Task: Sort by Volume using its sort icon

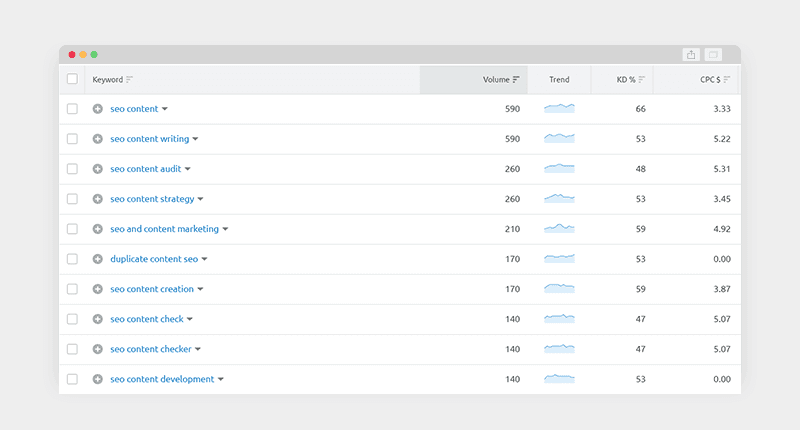Action: [x=516, y=80]
